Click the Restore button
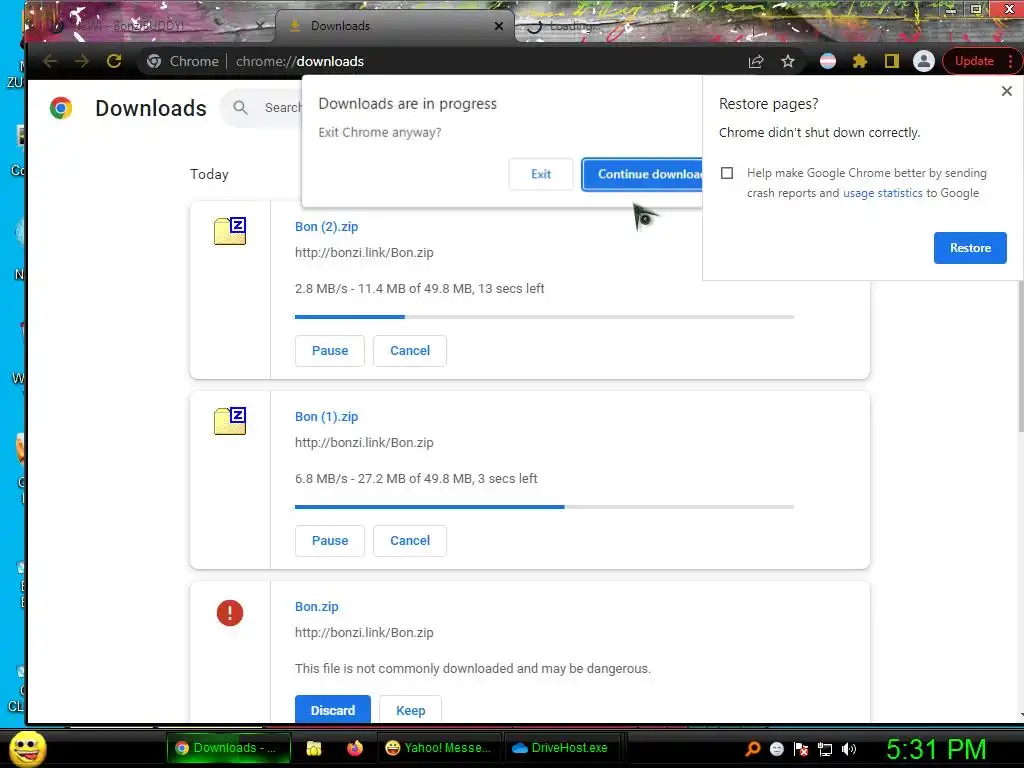Image resolution: width=1024 pixels, height=768 pixels. click(970, 248)
